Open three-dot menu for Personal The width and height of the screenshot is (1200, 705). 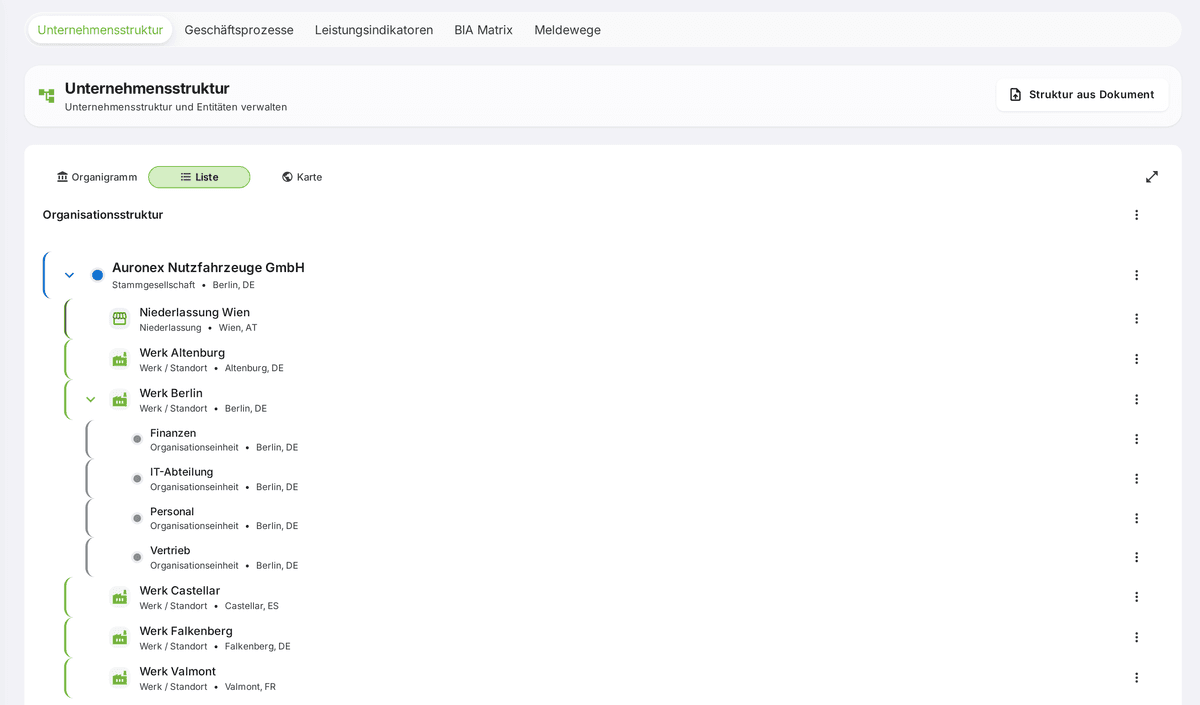[1136, 518]
